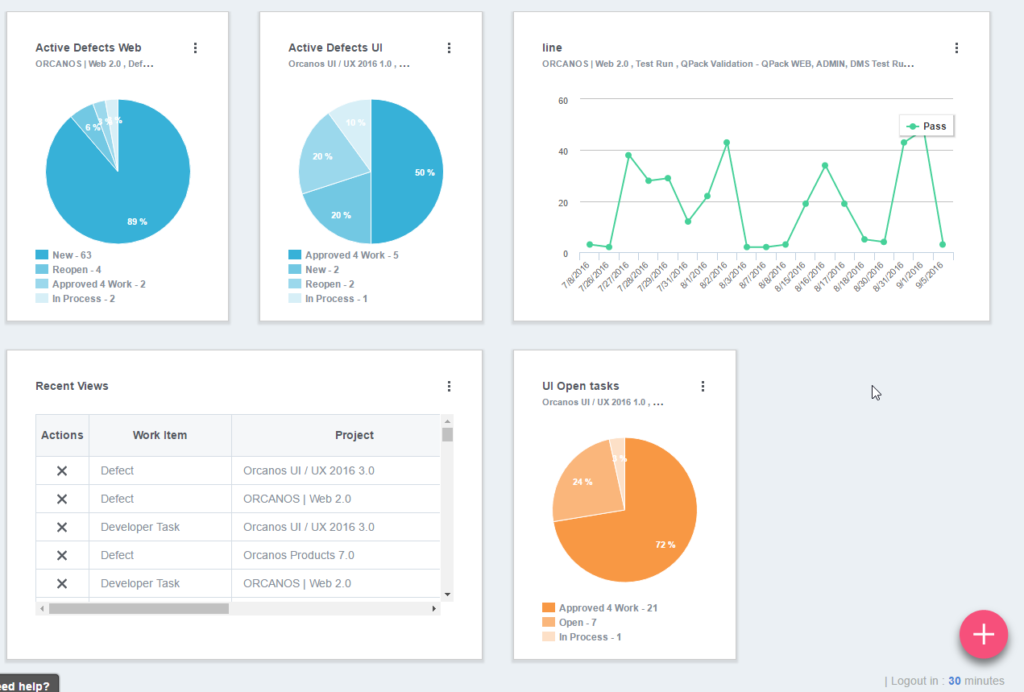
Task: Remove the last Developer Task row via X icon
Action: 62,583
